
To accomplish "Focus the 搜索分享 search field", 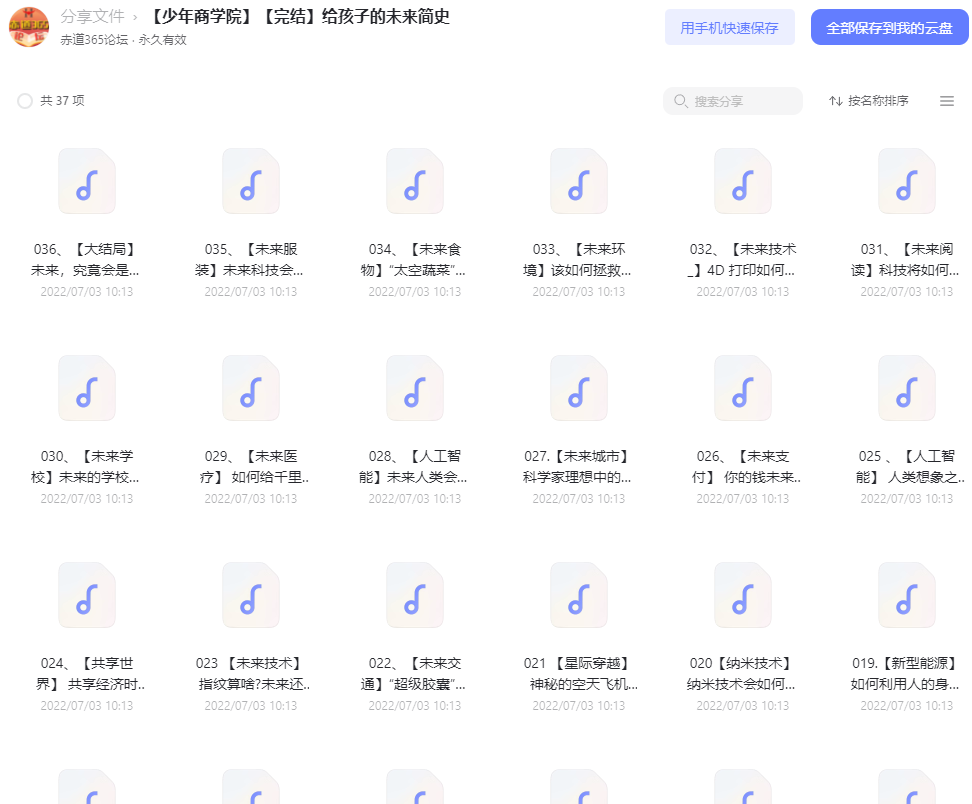I will (733, 101).
